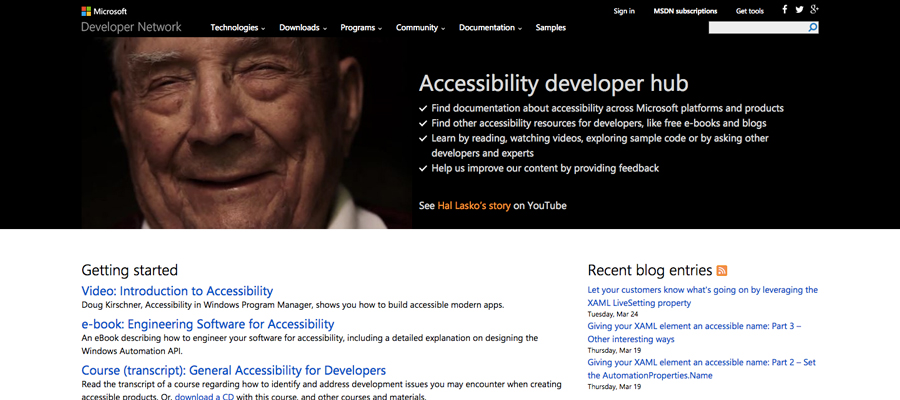
Task: Open the Twitter social icon
Action: (800, 9)
